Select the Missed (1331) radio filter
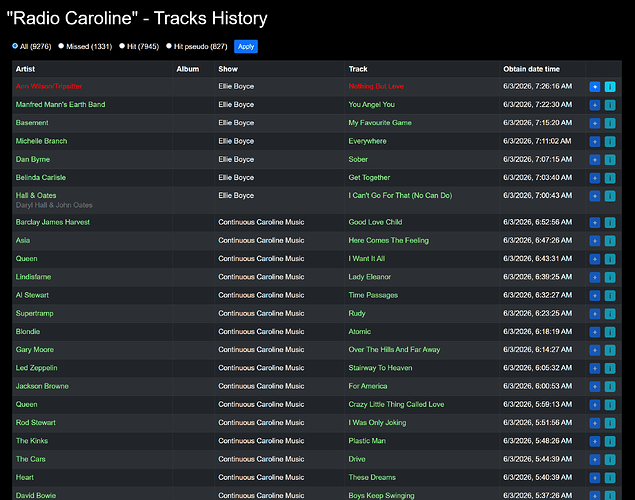Image resolution: width=635 pixels, height=500 pixels. pos(61,46)
